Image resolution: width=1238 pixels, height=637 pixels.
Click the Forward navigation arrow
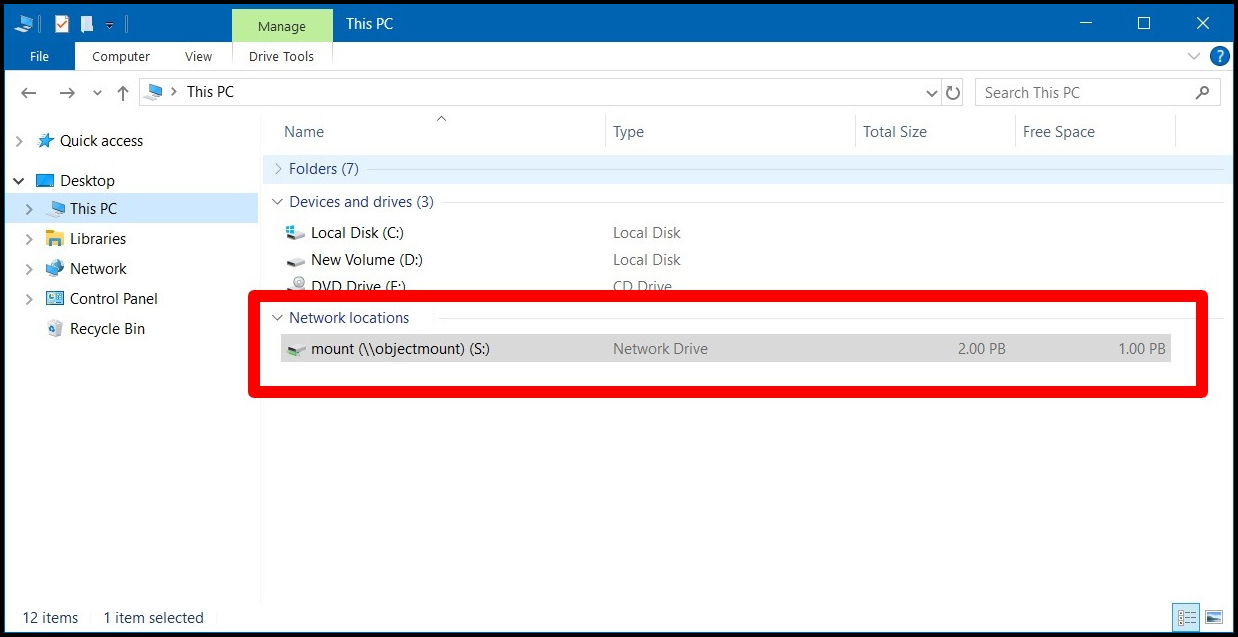coord(67,92)
